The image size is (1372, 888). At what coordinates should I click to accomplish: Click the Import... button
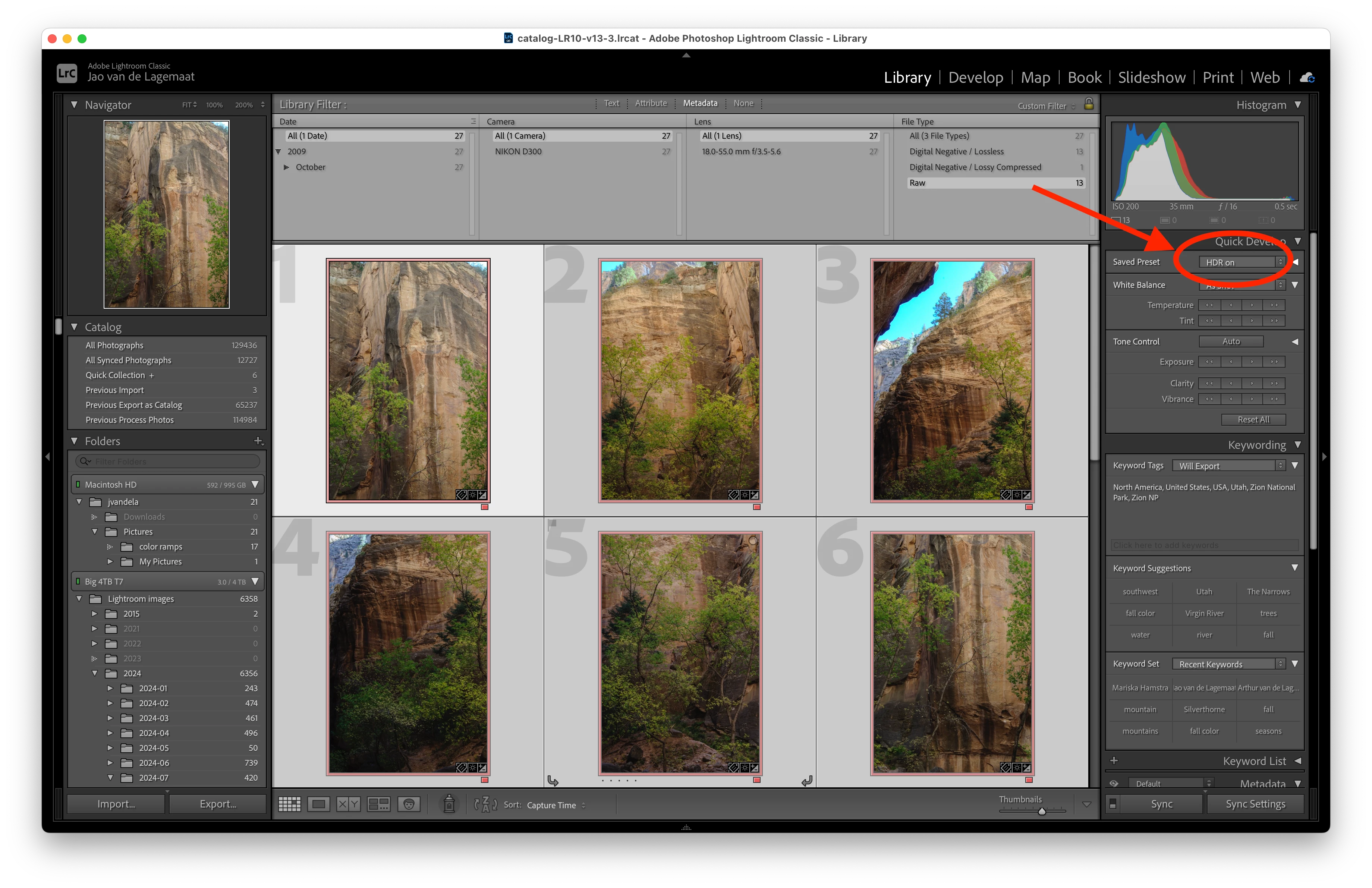116,804
